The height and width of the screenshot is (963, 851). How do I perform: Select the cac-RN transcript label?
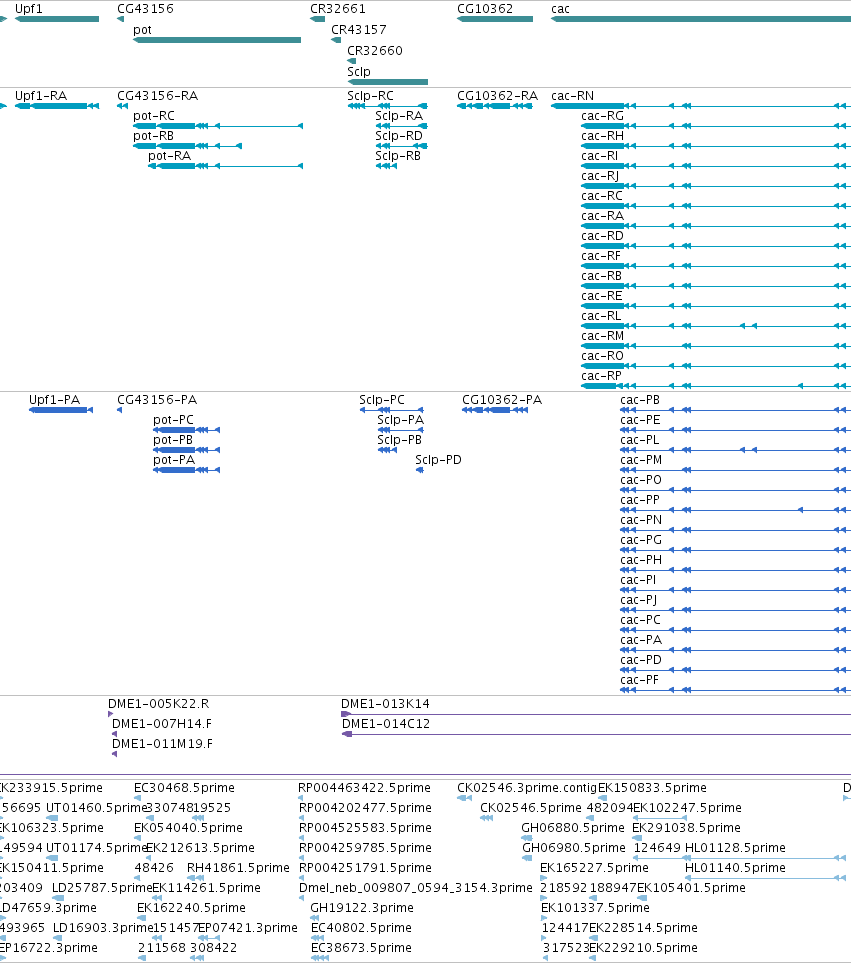click(x=572, y=96)
